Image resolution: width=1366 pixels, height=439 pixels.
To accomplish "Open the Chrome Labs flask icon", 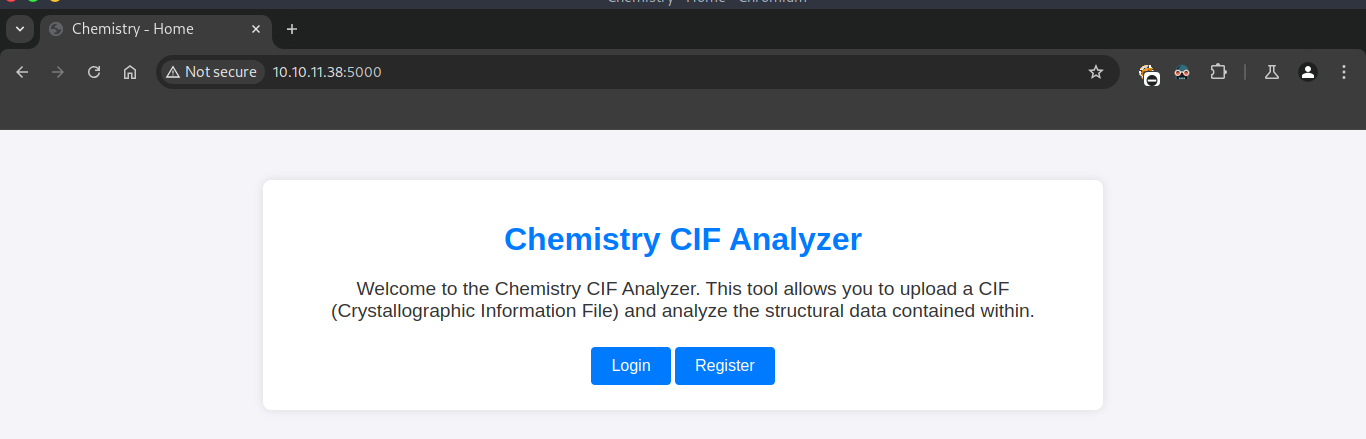I will pyautogui.click(x=1272, y=72).
